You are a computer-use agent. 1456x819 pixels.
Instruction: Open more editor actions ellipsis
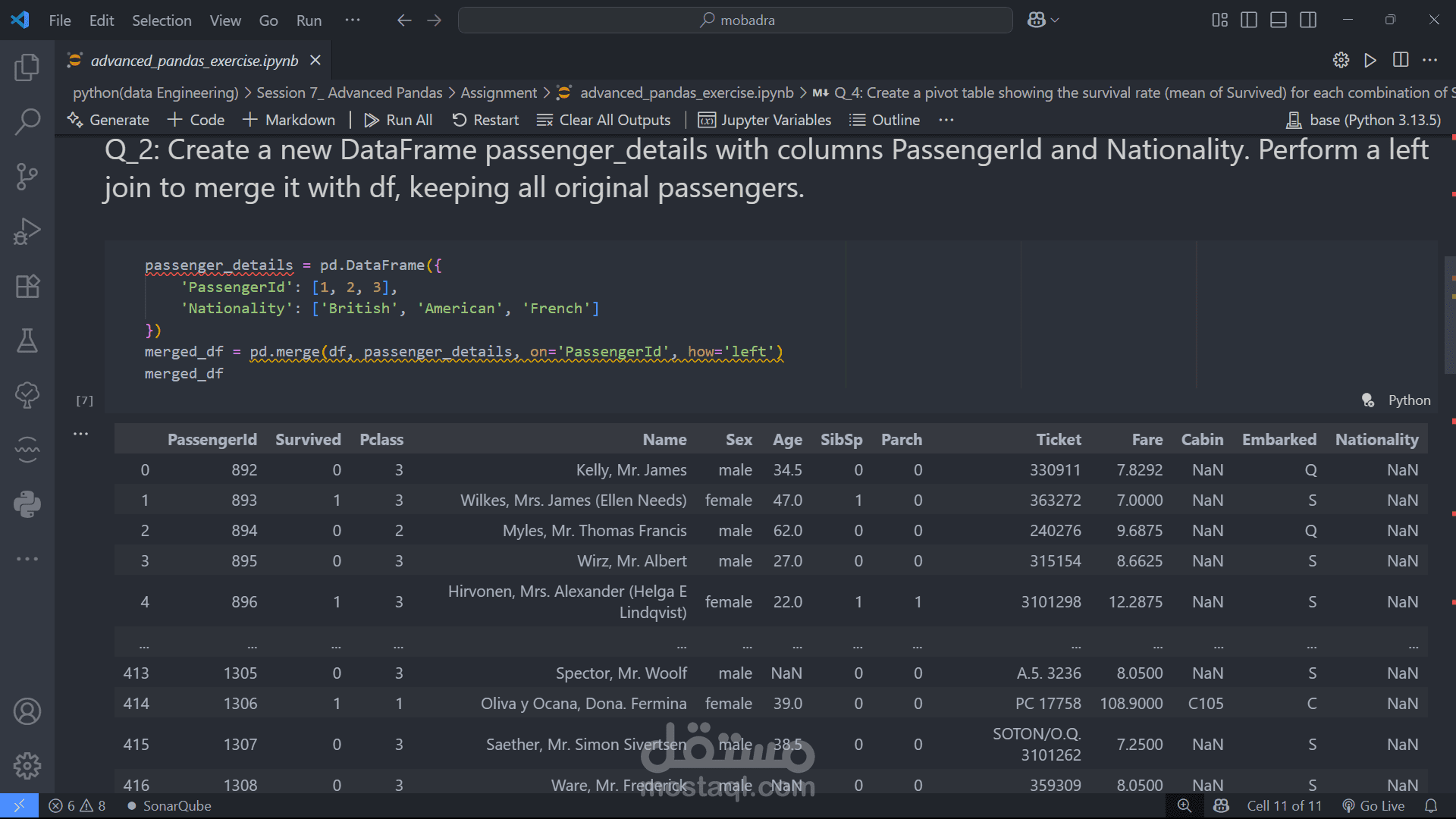point(1430,60)
